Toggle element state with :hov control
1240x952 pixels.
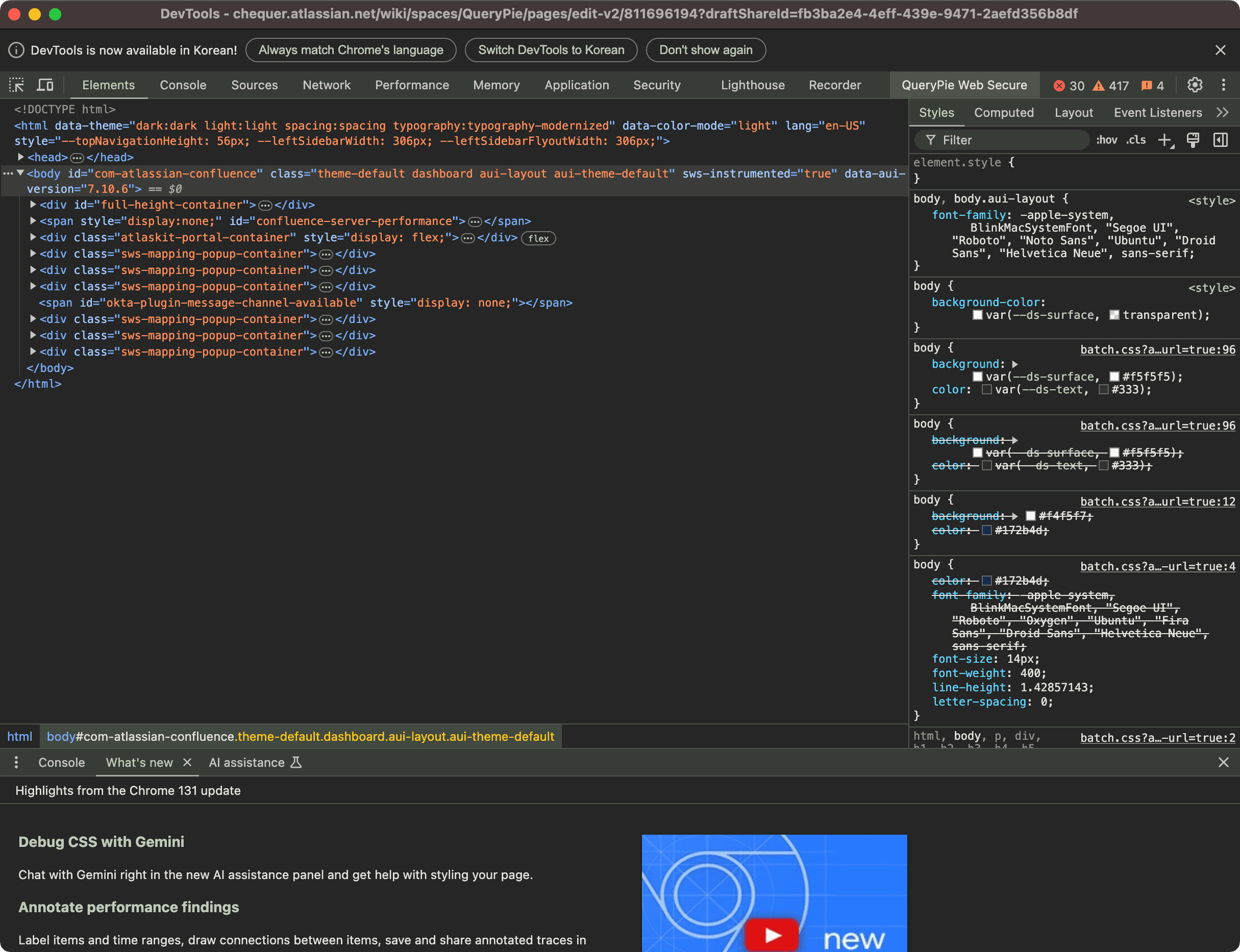(x=1106, y=139)
